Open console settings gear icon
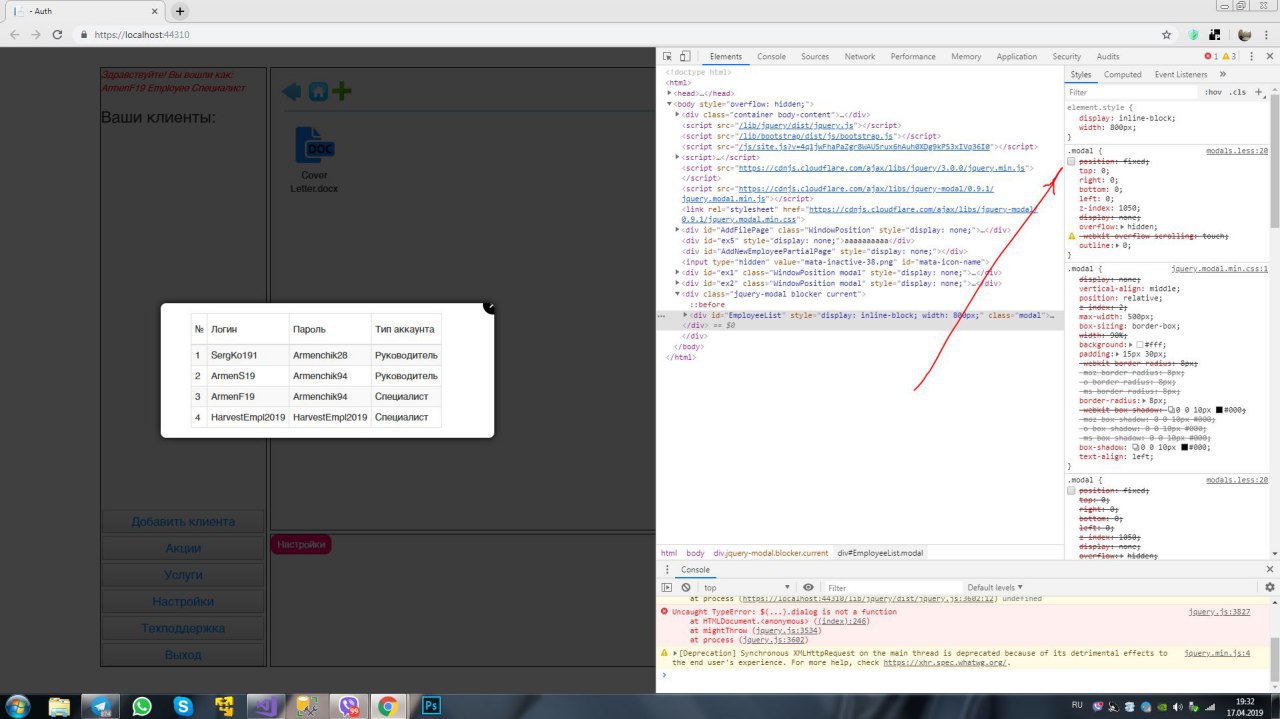 click(1270, 587)
